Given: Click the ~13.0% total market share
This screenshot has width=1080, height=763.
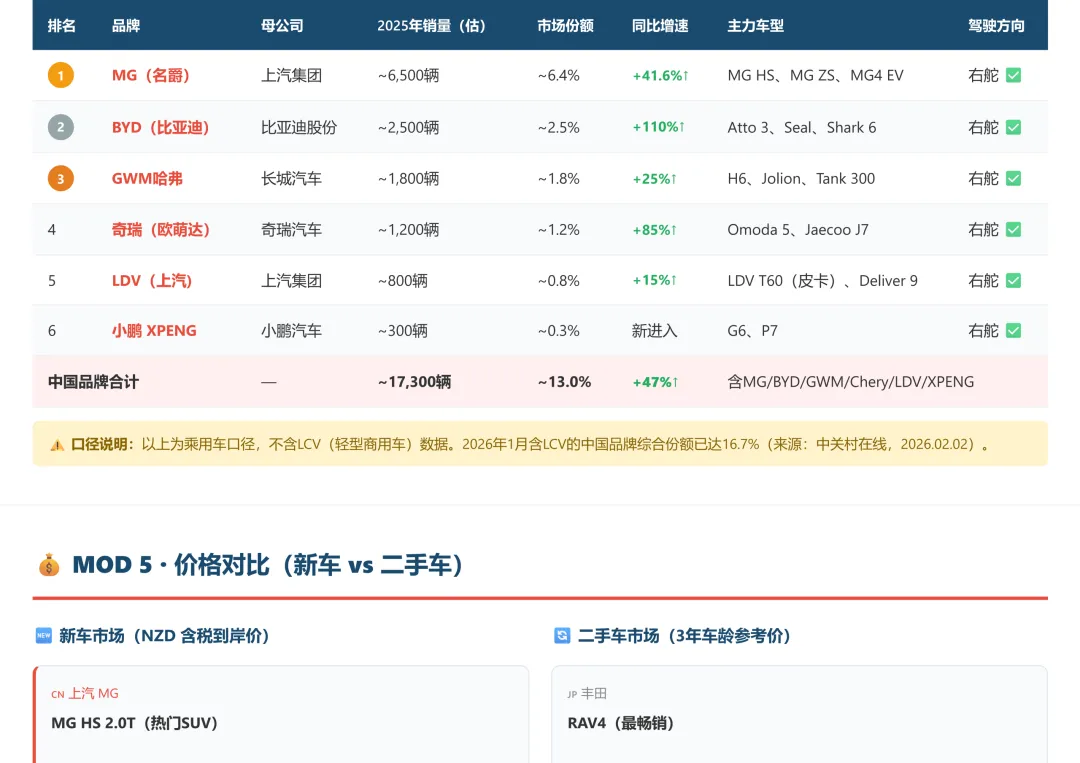Looking at the screenshot, I should (564, 382).
